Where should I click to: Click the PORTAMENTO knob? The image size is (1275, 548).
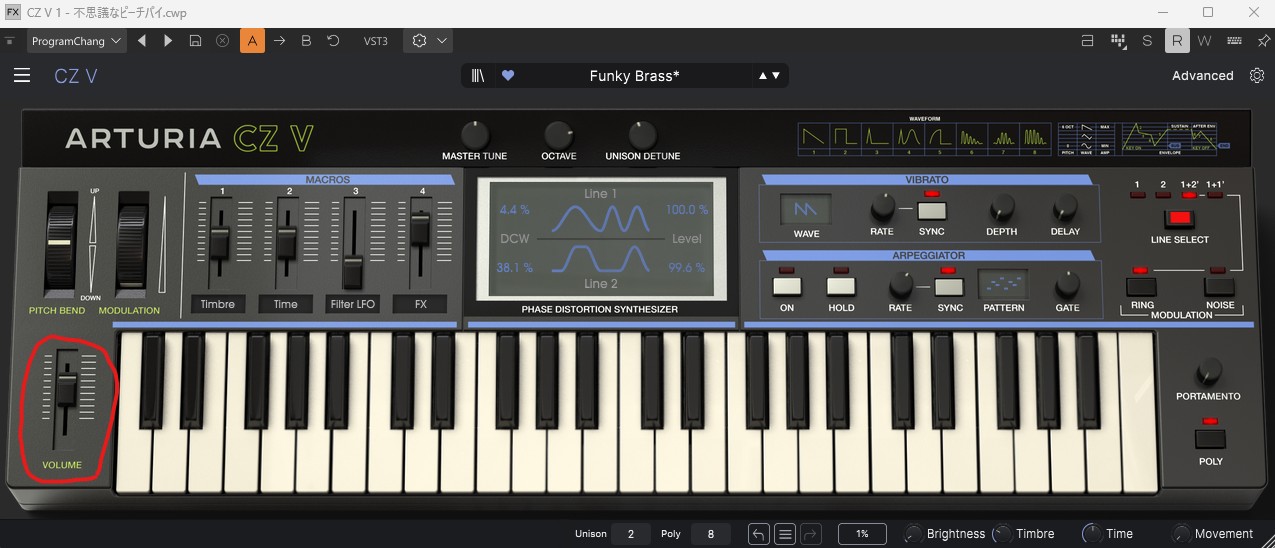click(x=1208, y=372)
